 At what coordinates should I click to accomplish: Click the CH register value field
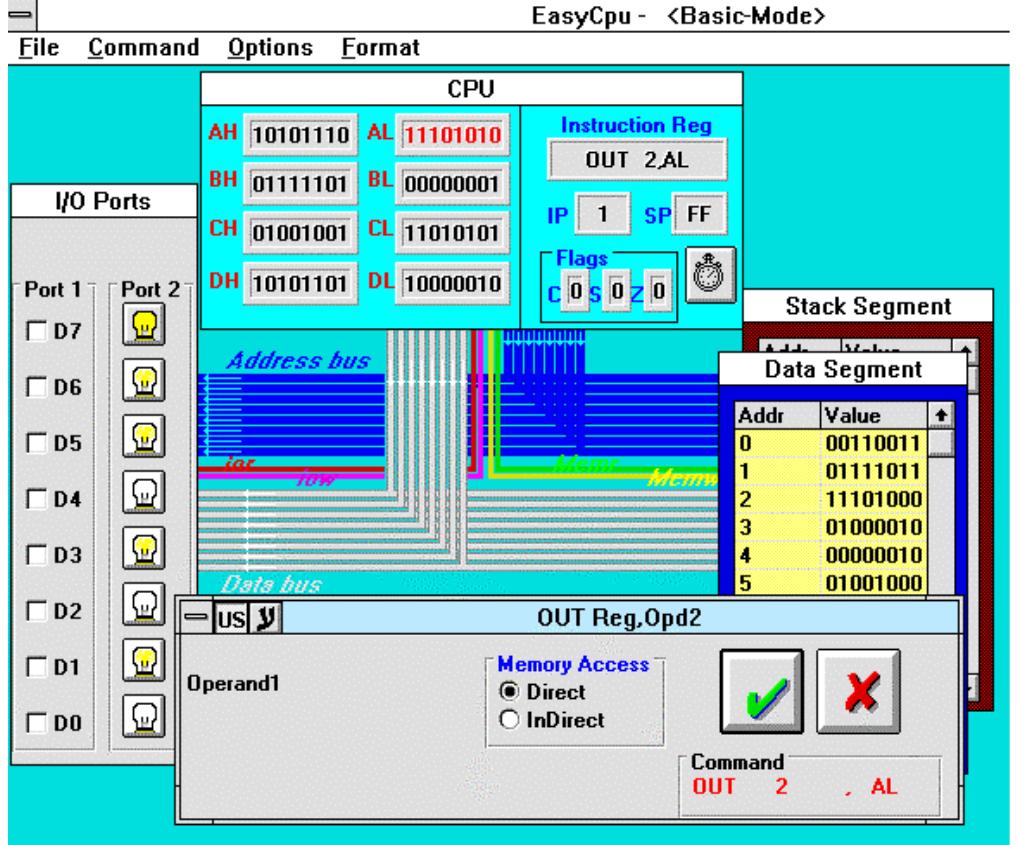[300, 233]
